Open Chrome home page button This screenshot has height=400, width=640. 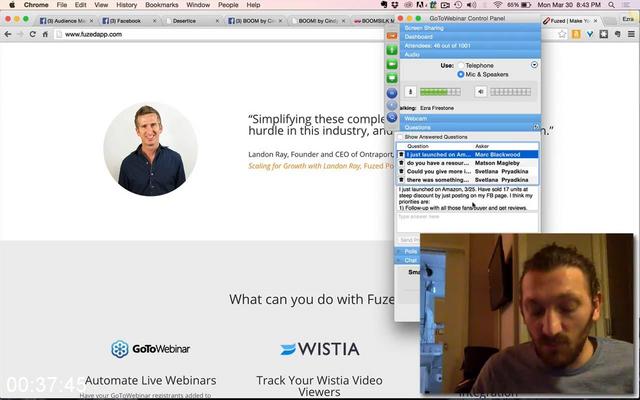click(45, 34)
